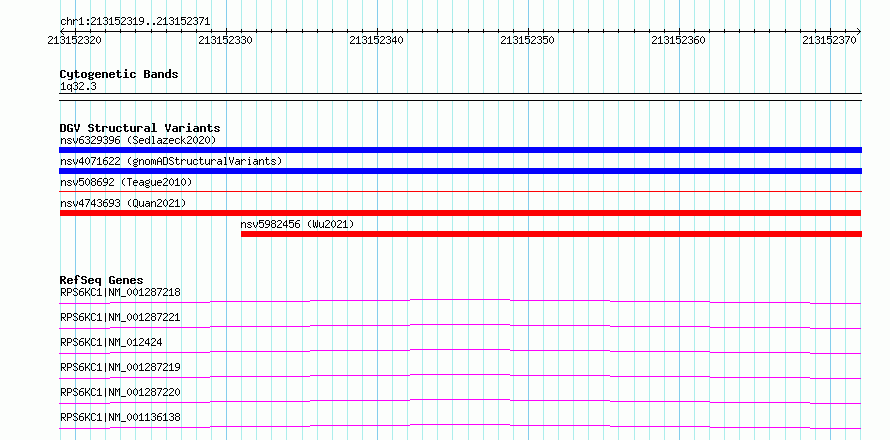890x440 pixels.
Task: Click the red nsv4743693 variant bar
Action: click(x=460, y=213)
